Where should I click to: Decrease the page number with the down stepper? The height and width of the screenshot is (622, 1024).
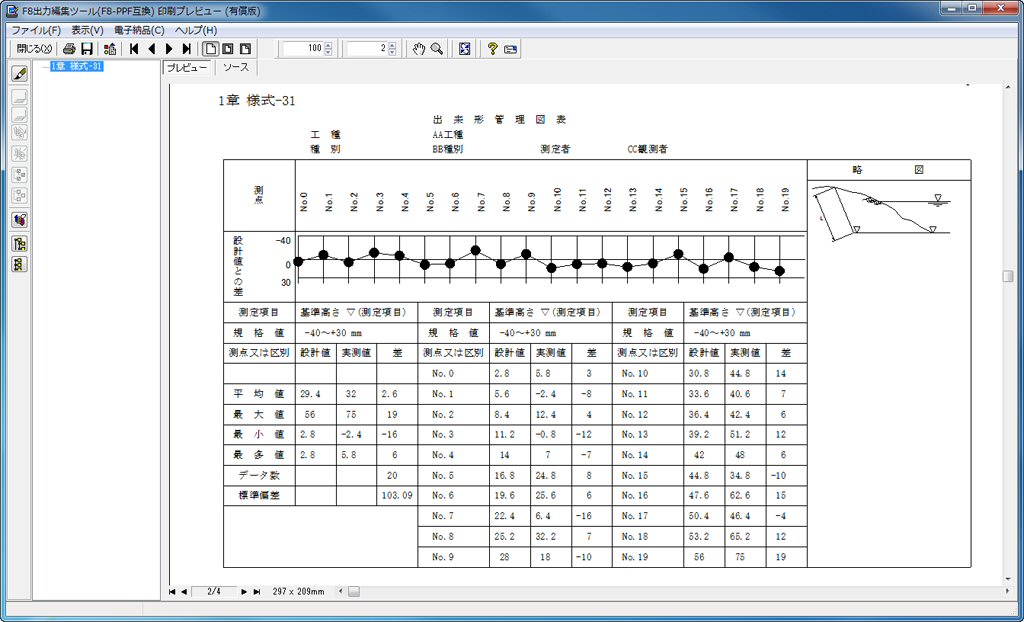point(392,52)
